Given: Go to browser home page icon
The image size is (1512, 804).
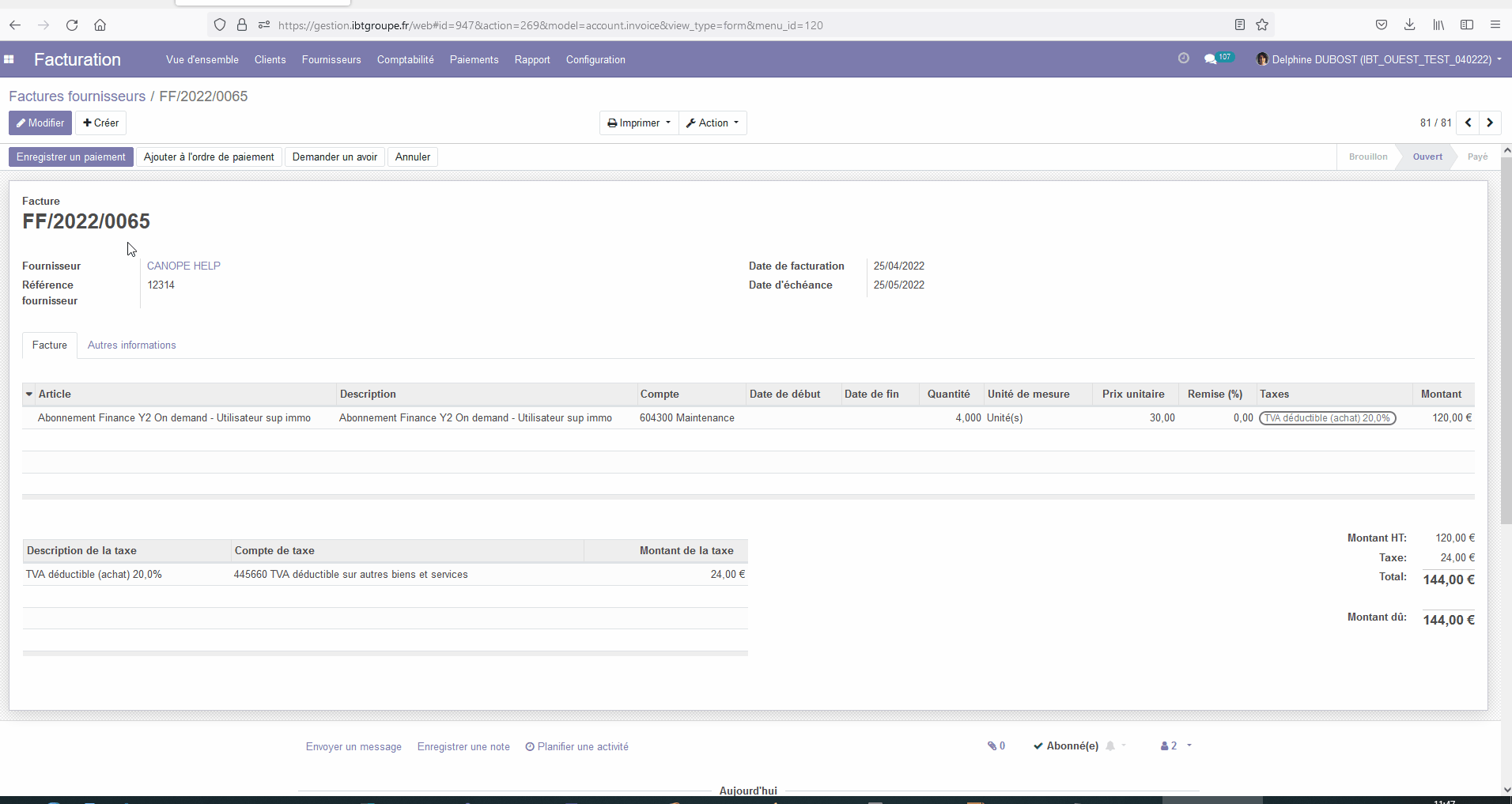Looking at the screenshot, I should (x=100, y=25).
